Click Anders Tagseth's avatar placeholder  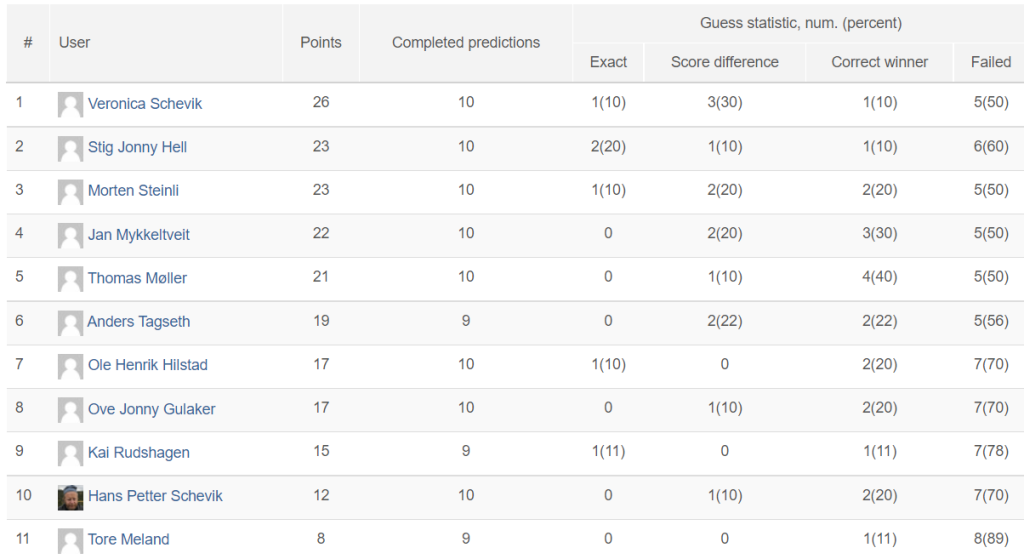coord(71,323)
